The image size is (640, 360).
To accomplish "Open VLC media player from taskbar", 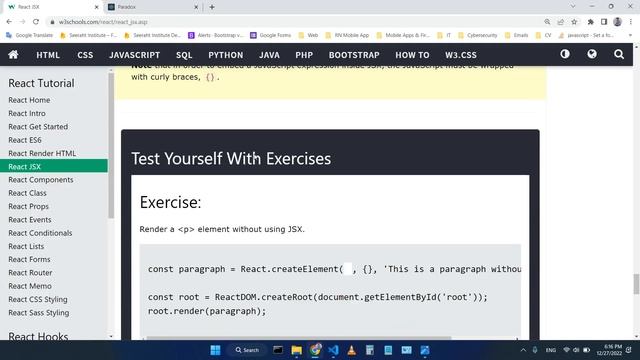I will (x=351, y=350).
